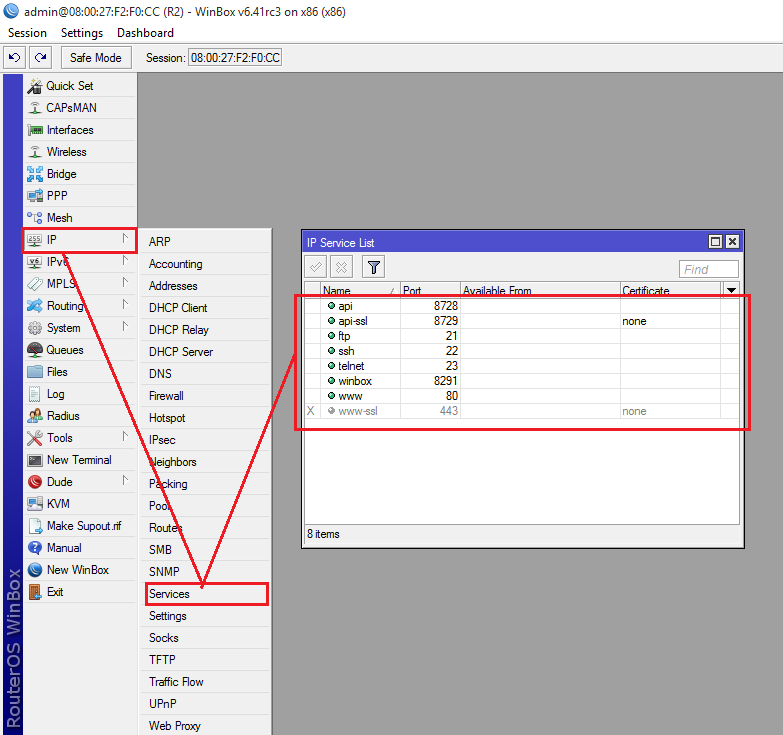Open the Wireless sidebar entry
783x735 pixels.
coord(80,152)
